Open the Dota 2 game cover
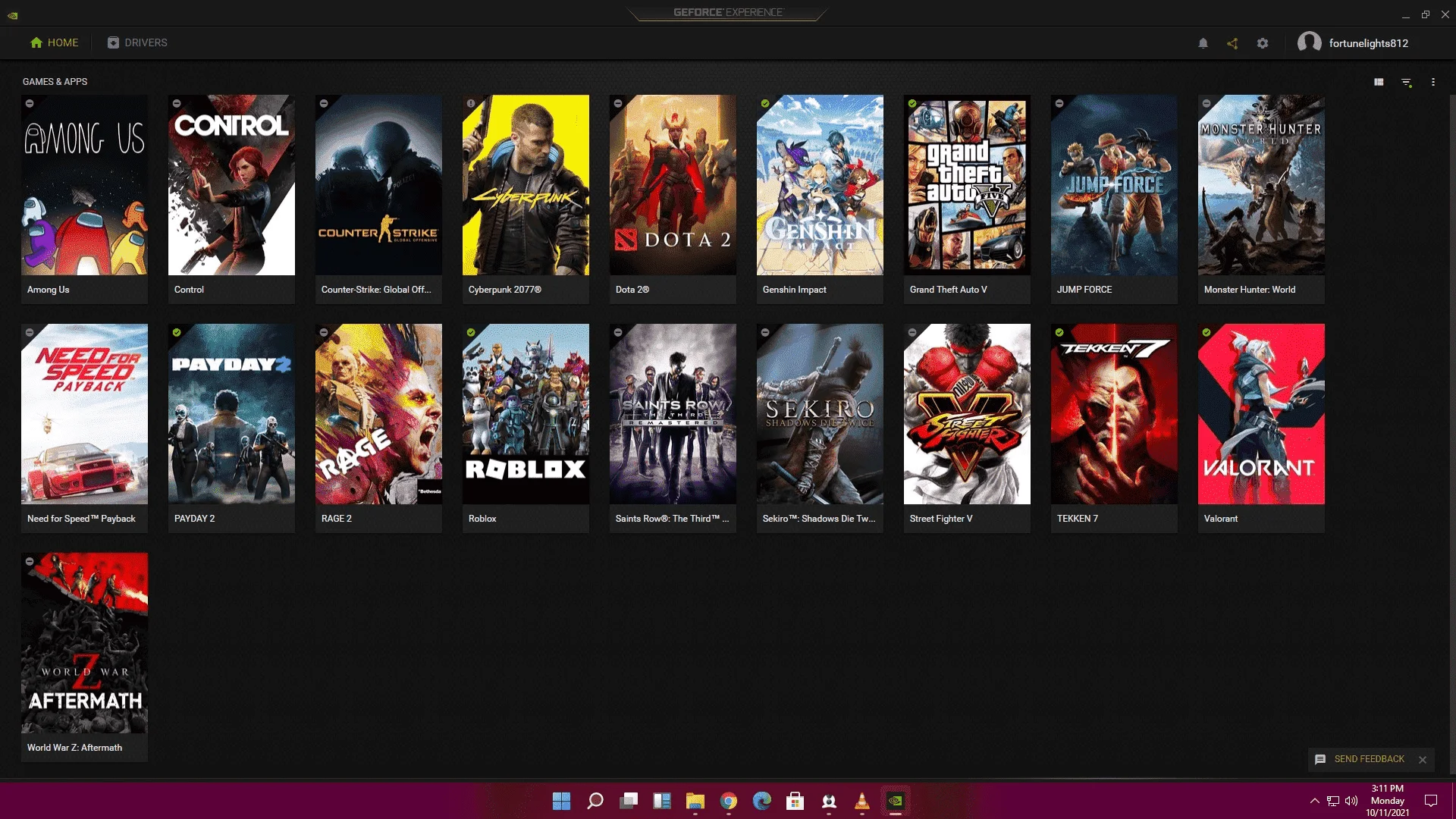 click(x=673, y=185)
